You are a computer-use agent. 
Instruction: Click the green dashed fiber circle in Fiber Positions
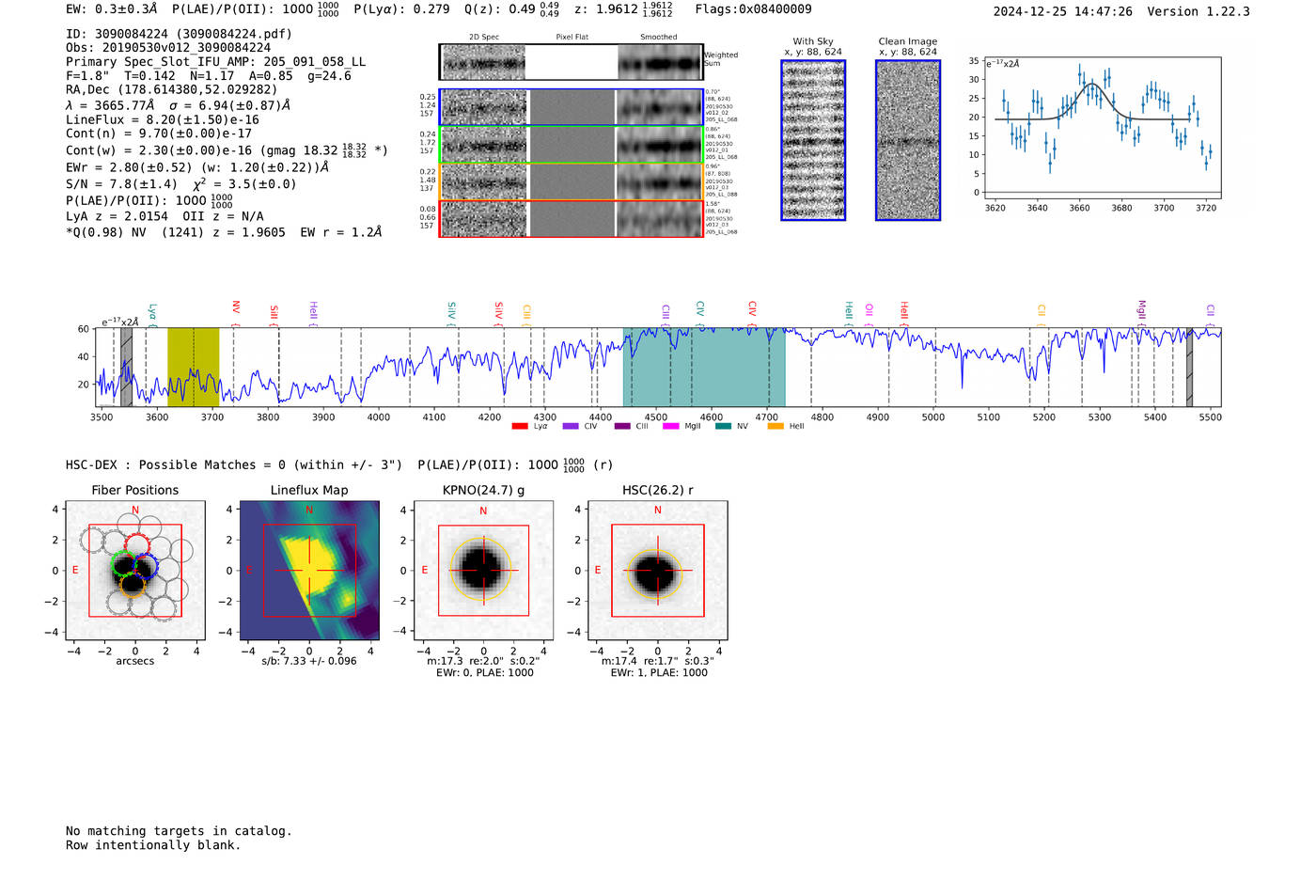(x=123, y=564)
